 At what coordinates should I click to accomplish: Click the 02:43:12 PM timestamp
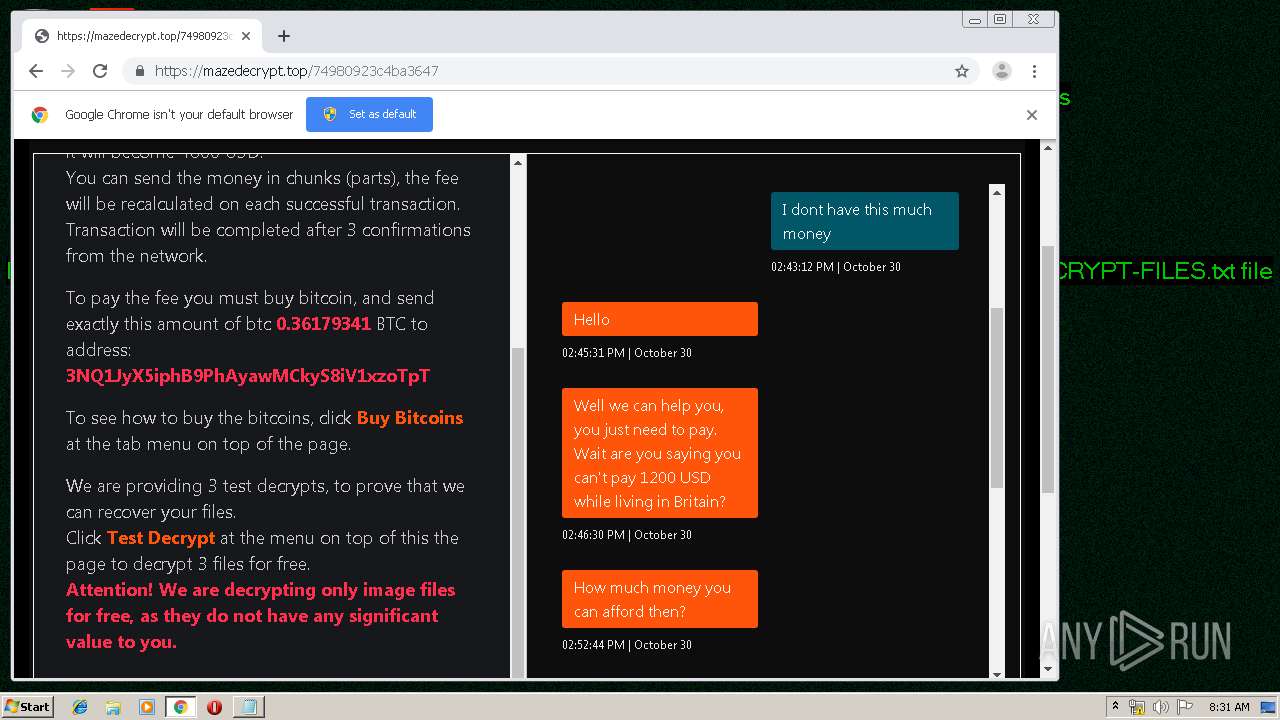[x=836, y=267]
